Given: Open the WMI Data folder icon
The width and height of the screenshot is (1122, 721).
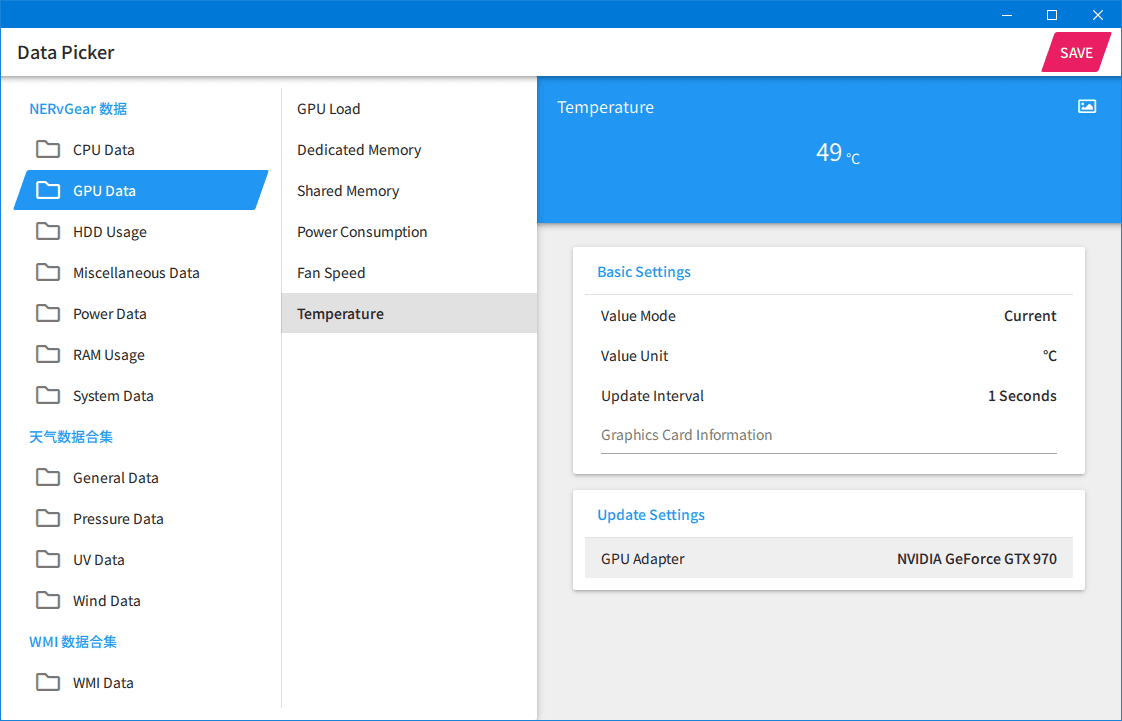Looking at the screenshot, I should pyautogui.click(x=48, y=682).
